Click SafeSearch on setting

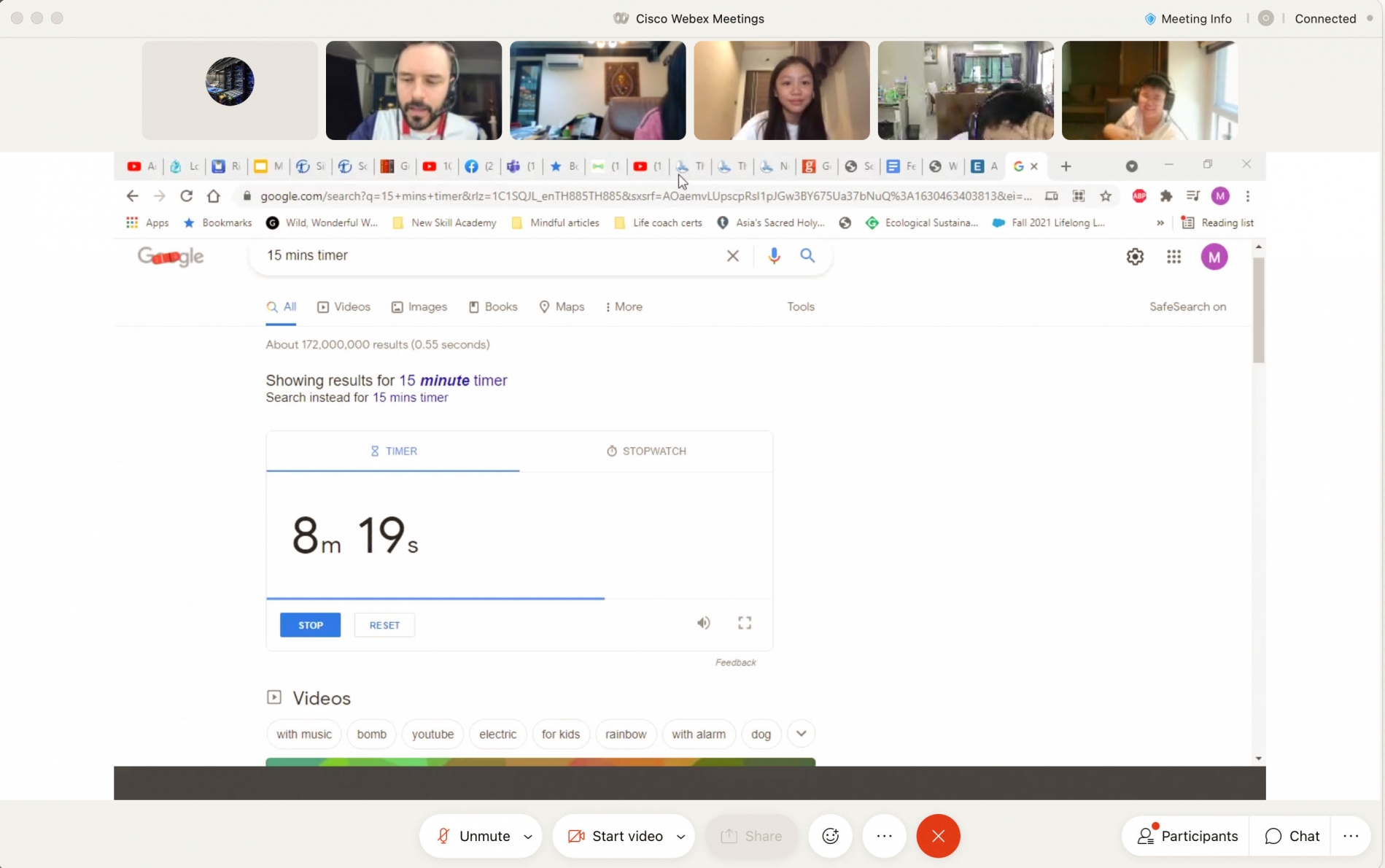(1187, 307)
